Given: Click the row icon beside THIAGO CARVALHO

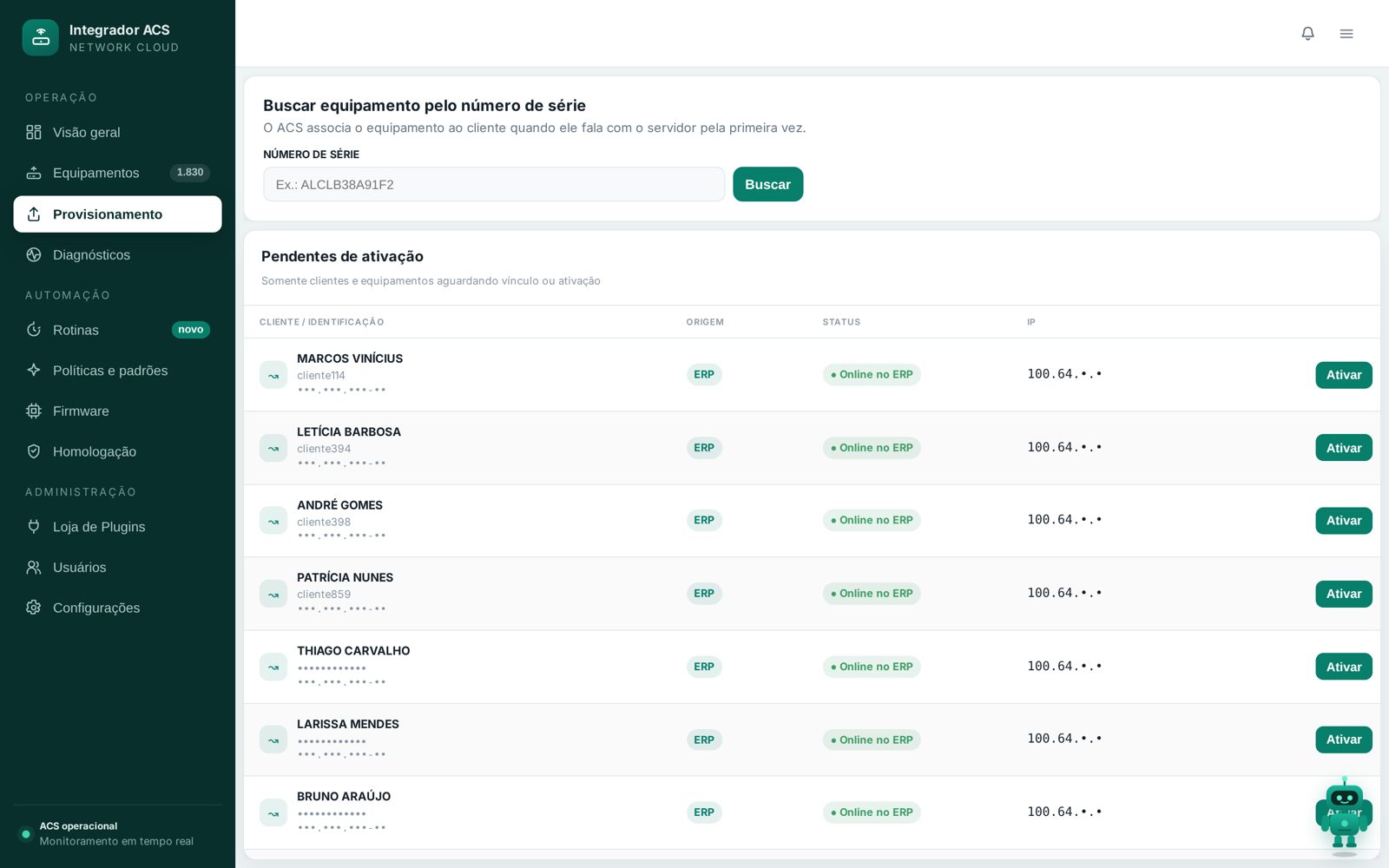Looking at the screenshot, I should coord(273,667).
